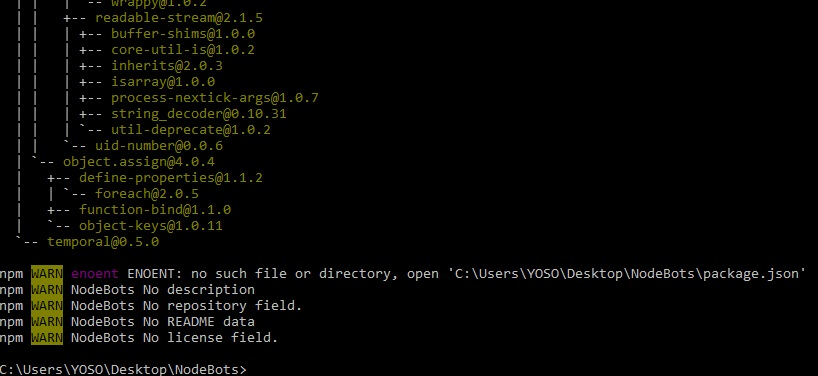Click core-util-is@1.0.2 in the tree

click(x=183, y=50)
